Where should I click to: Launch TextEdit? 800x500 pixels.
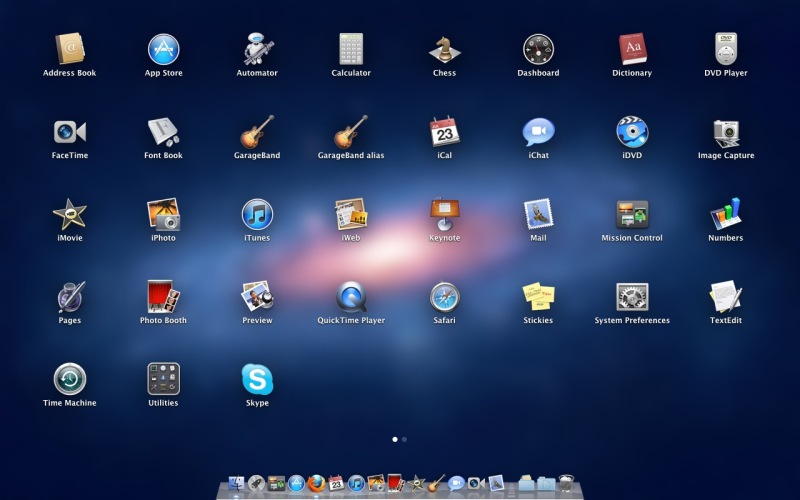(726, 297)
